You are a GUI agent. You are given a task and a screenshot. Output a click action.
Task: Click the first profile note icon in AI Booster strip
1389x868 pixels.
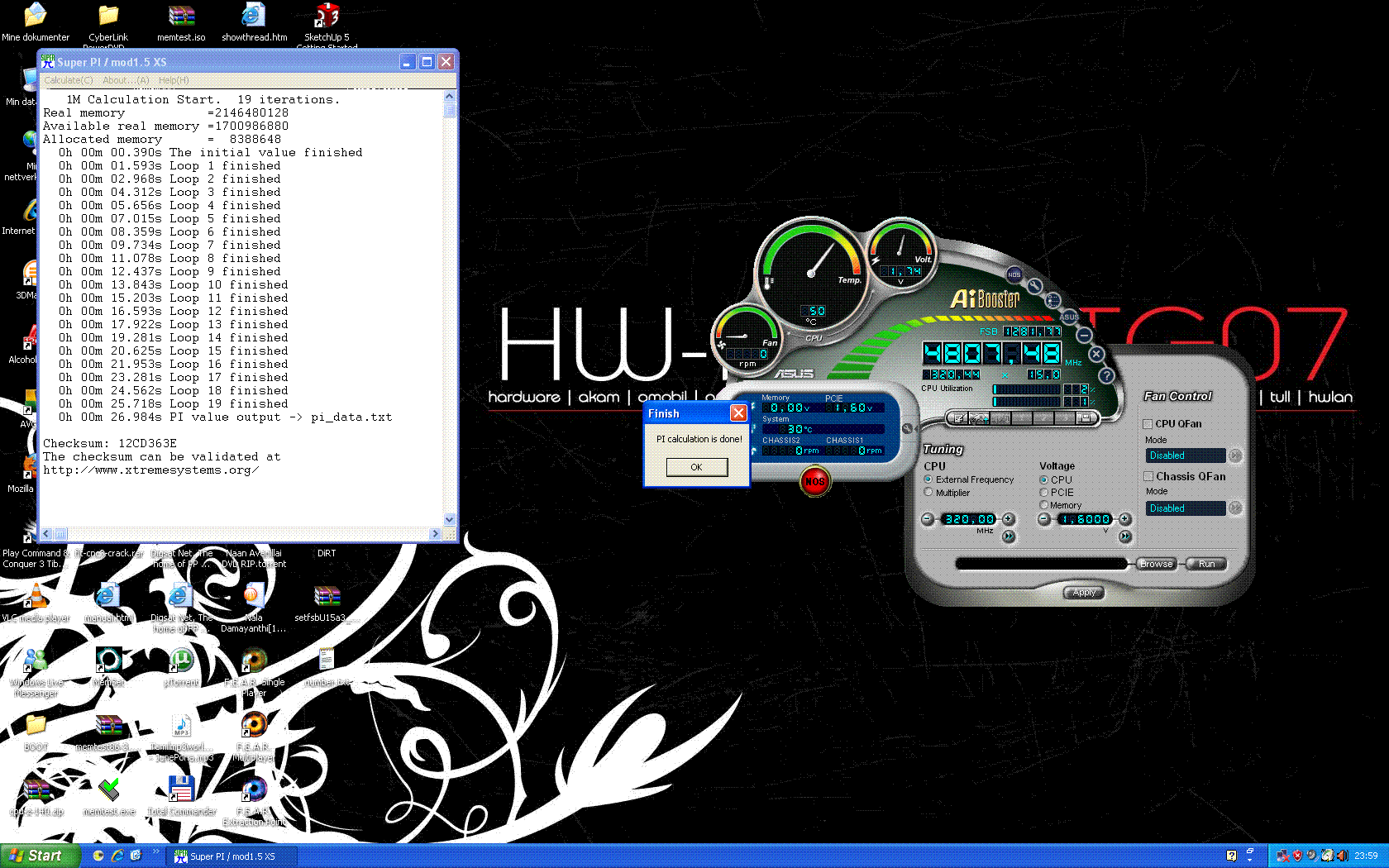click(x=959, y=418)
